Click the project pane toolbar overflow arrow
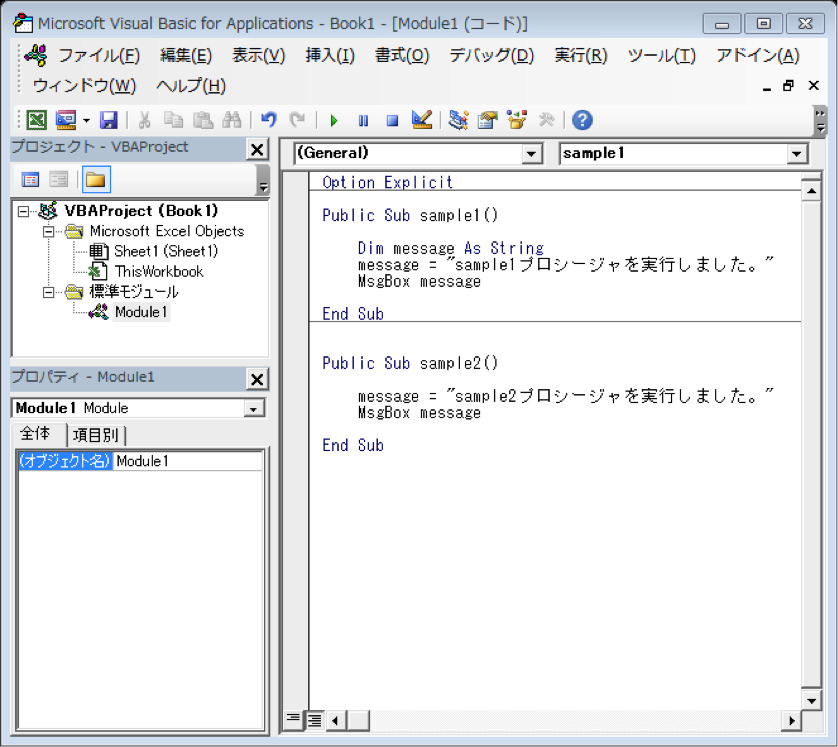Screen dimensions: 838x747 click(262, 180)
